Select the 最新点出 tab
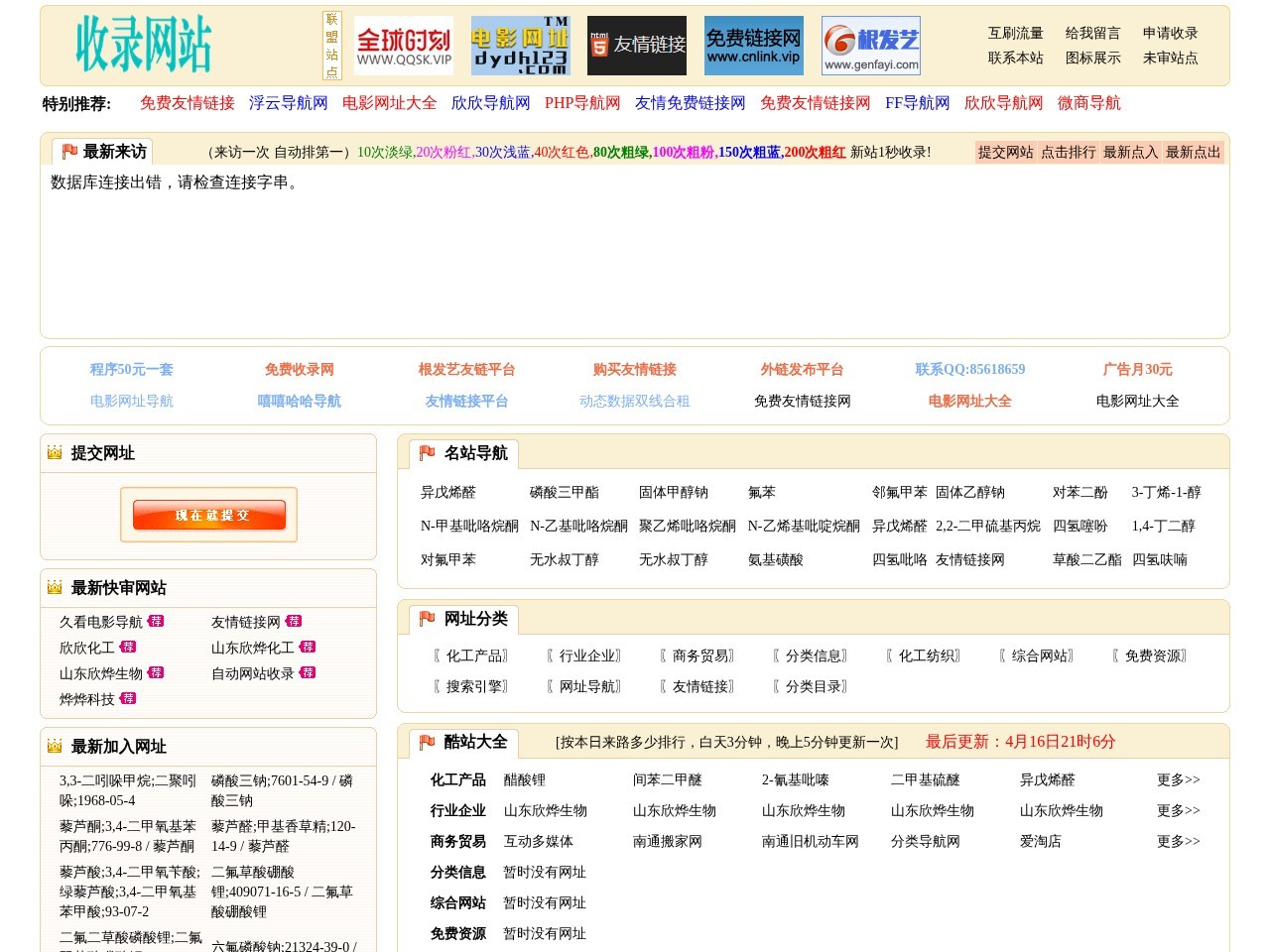Viewport: 1270px width, 952px height. coord(1194,152)
